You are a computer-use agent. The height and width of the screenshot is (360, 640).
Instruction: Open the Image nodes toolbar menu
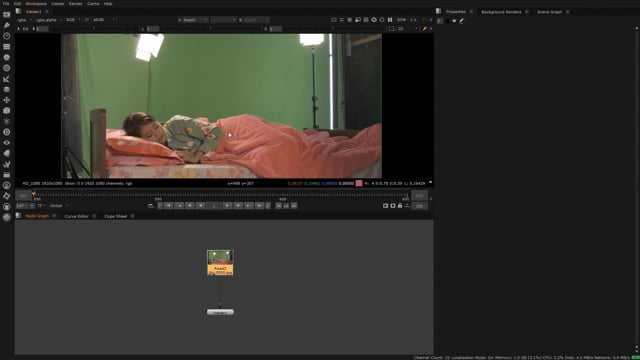click(7, 15)
